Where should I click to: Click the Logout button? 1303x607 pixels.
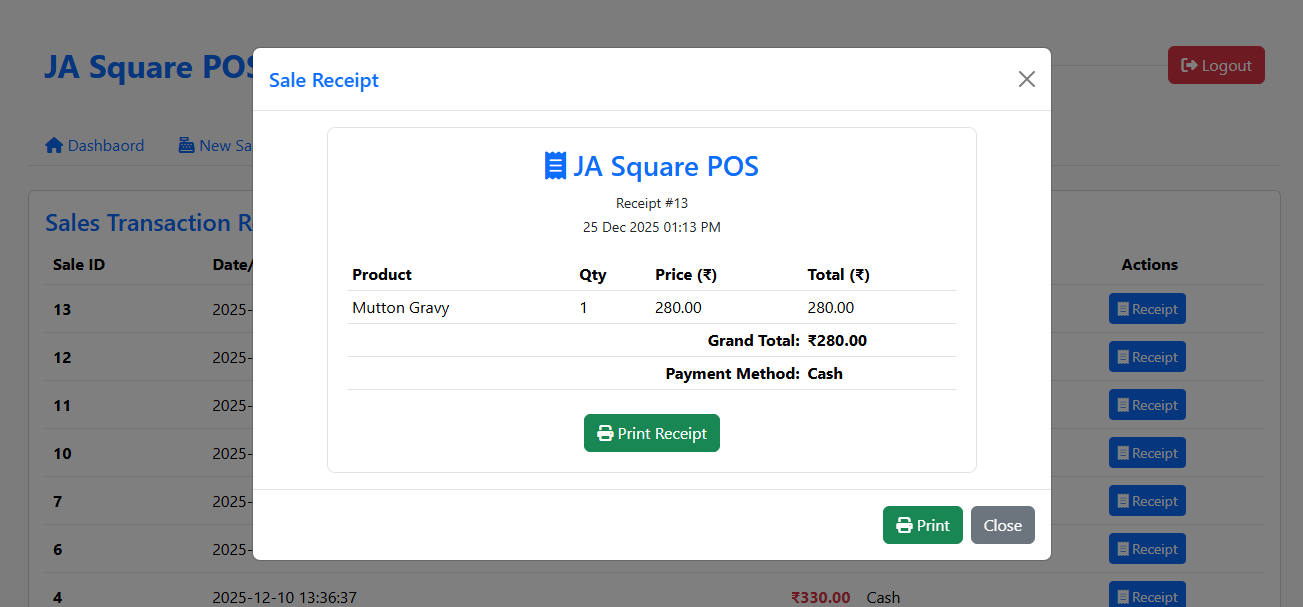1216,64
